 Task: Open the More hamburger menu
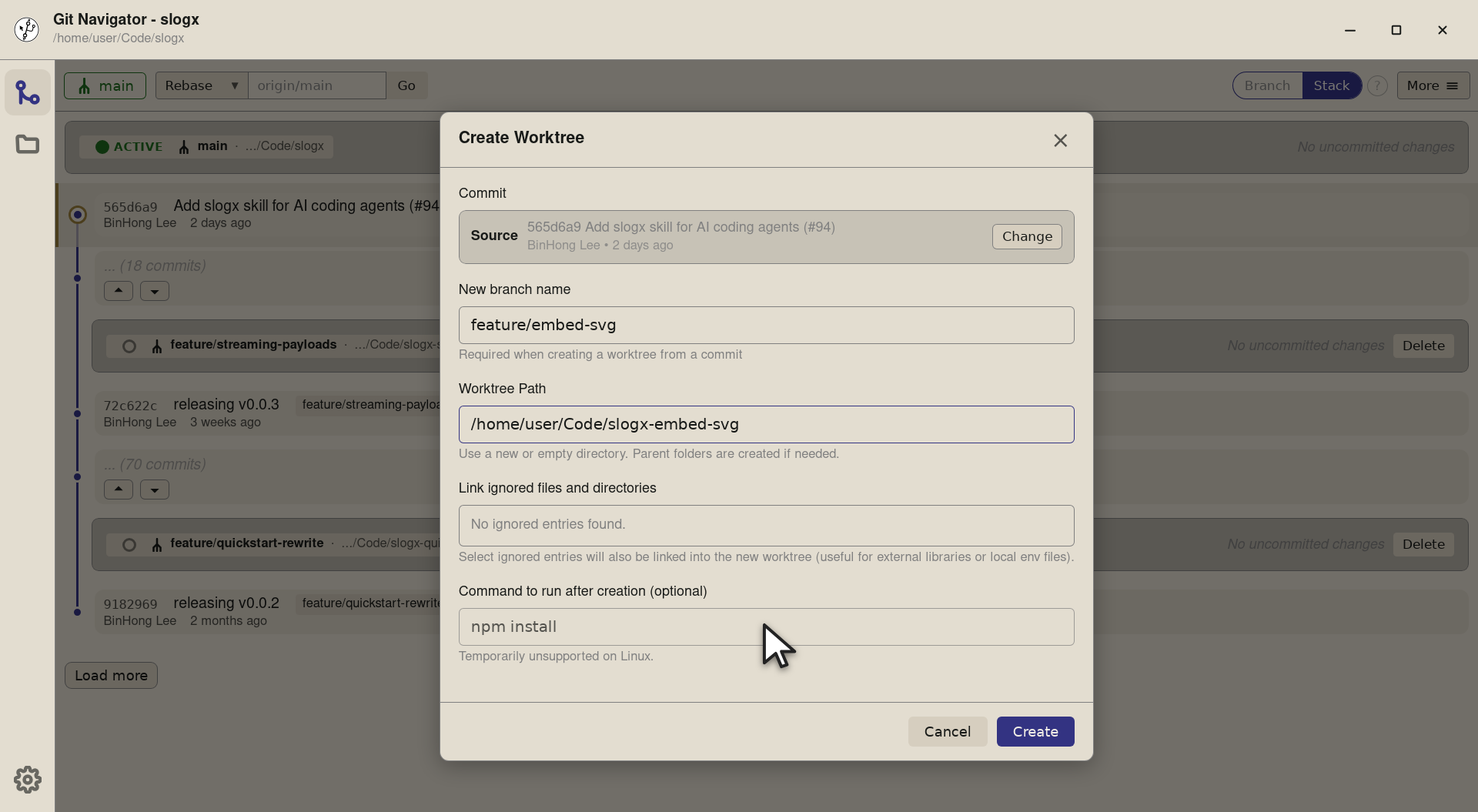tap(1433, 85)
